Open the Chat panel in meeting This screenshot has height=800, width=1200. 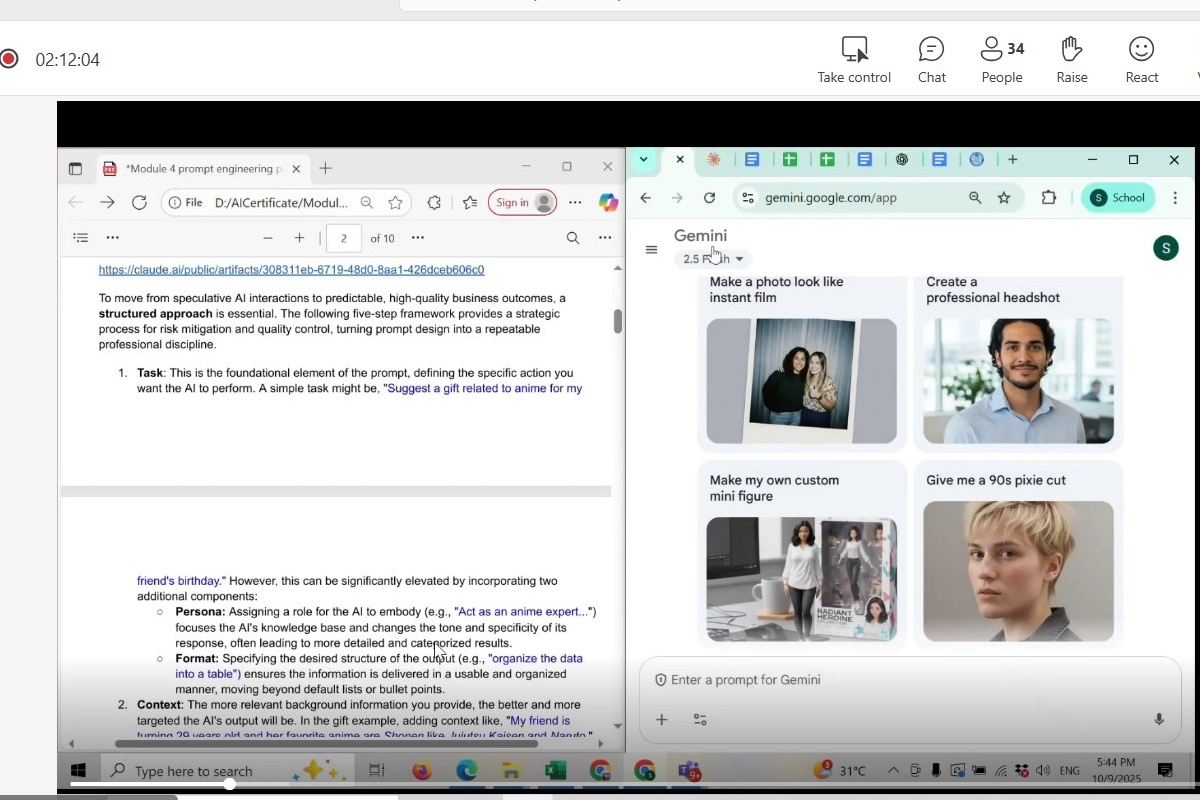click(x=931, y=60)
